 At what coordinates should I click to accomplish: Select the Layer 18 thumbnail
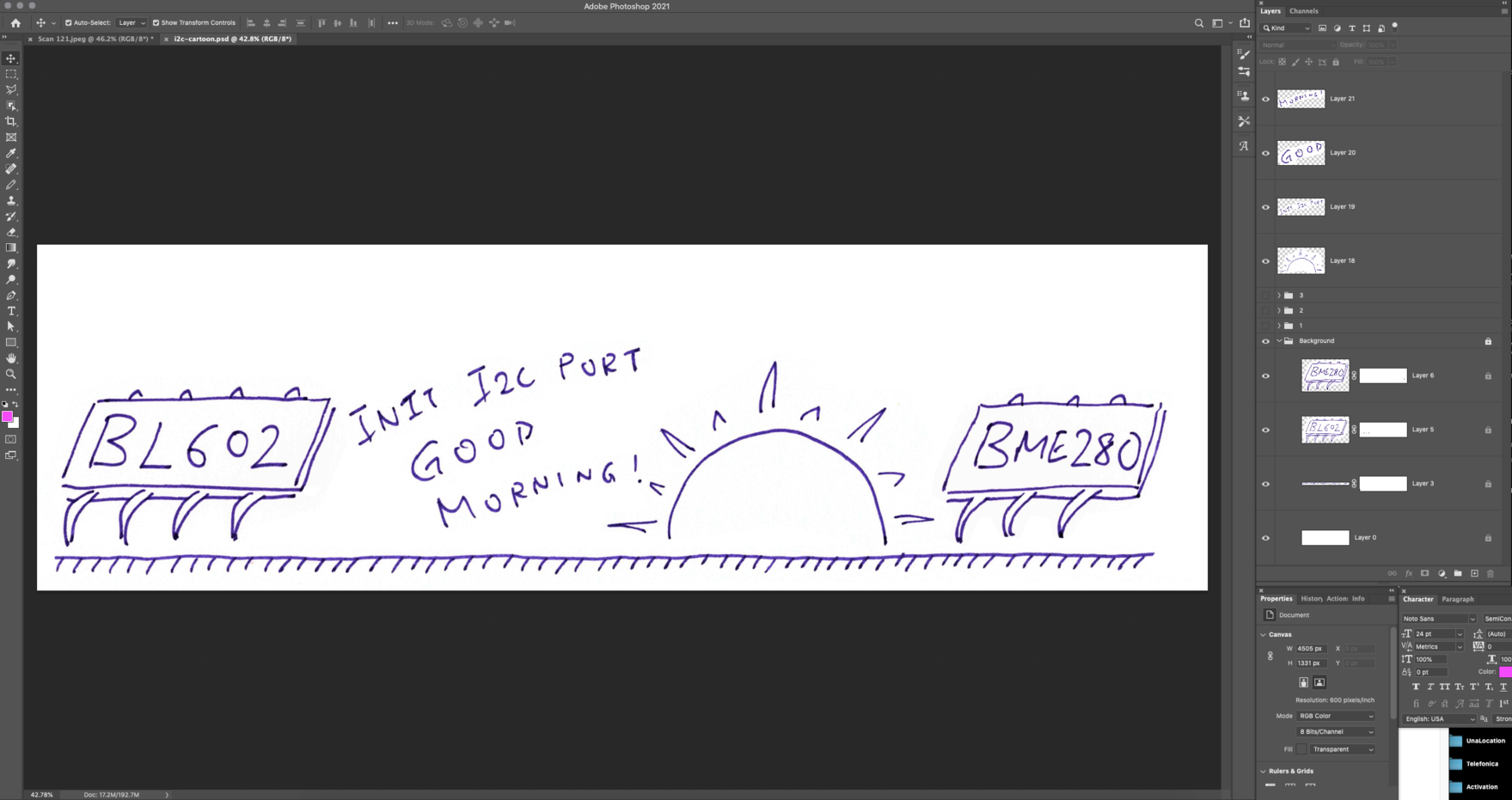1301,260
